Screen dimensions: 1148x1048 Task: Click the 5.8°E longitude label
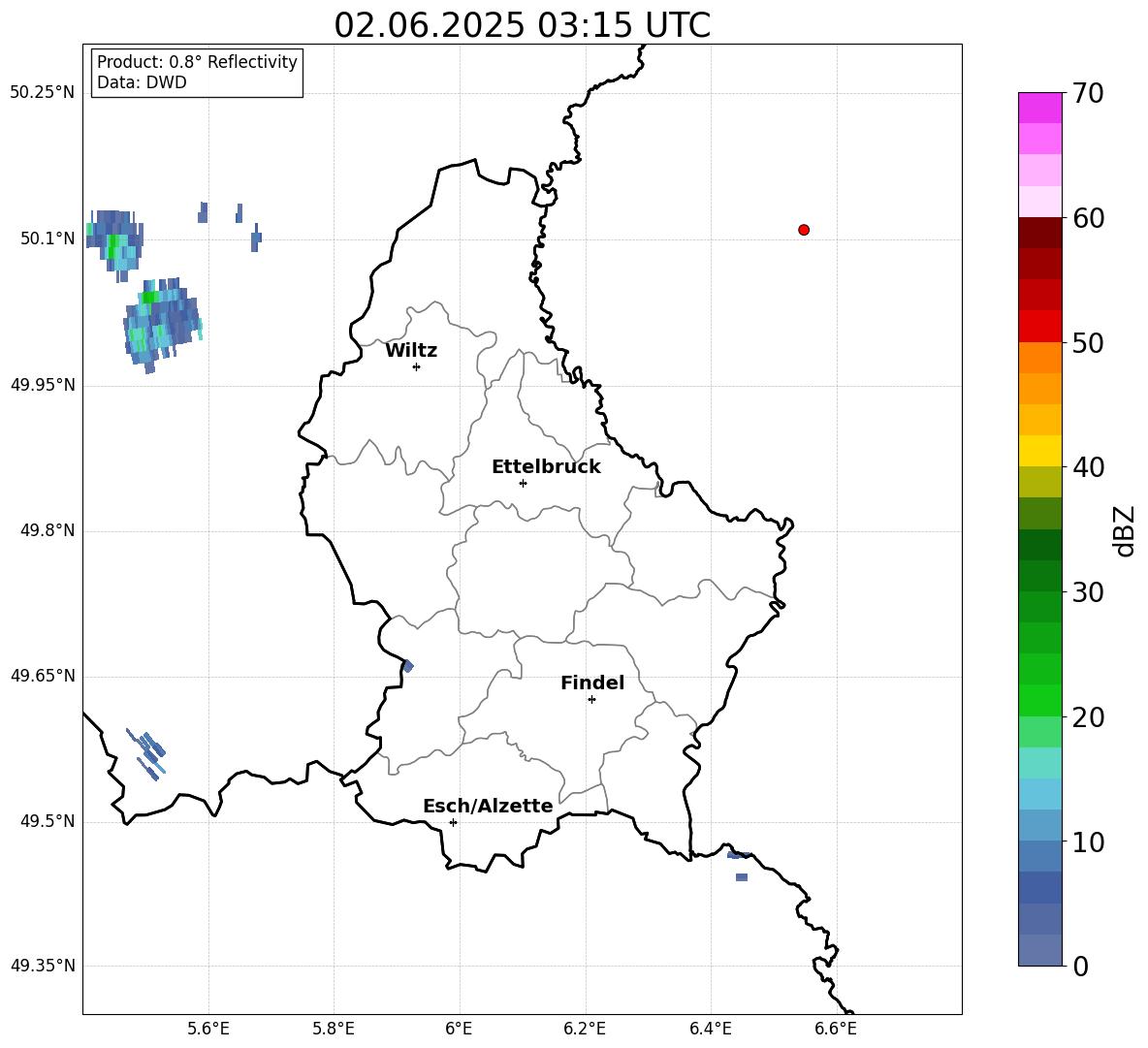(334, 1029)
